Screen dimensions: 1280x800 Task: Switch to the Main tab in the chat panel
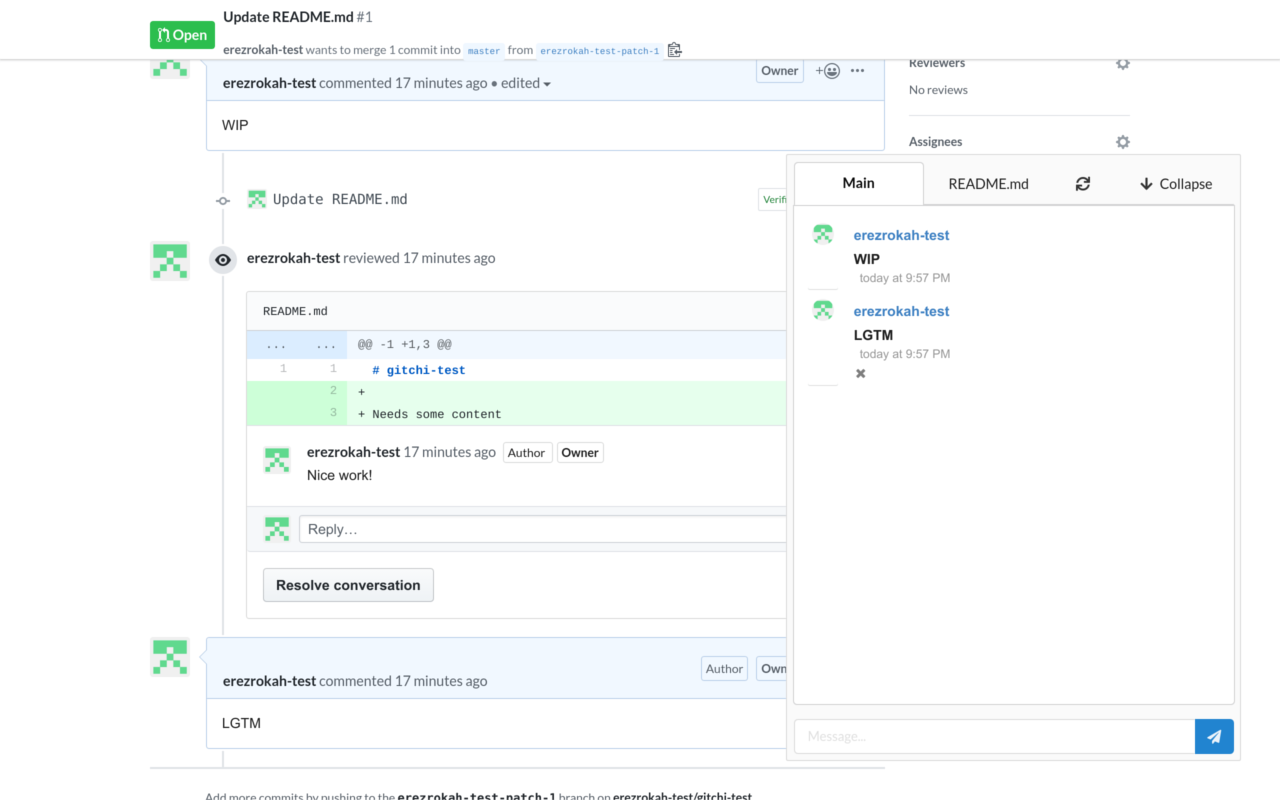pos(859,183)
